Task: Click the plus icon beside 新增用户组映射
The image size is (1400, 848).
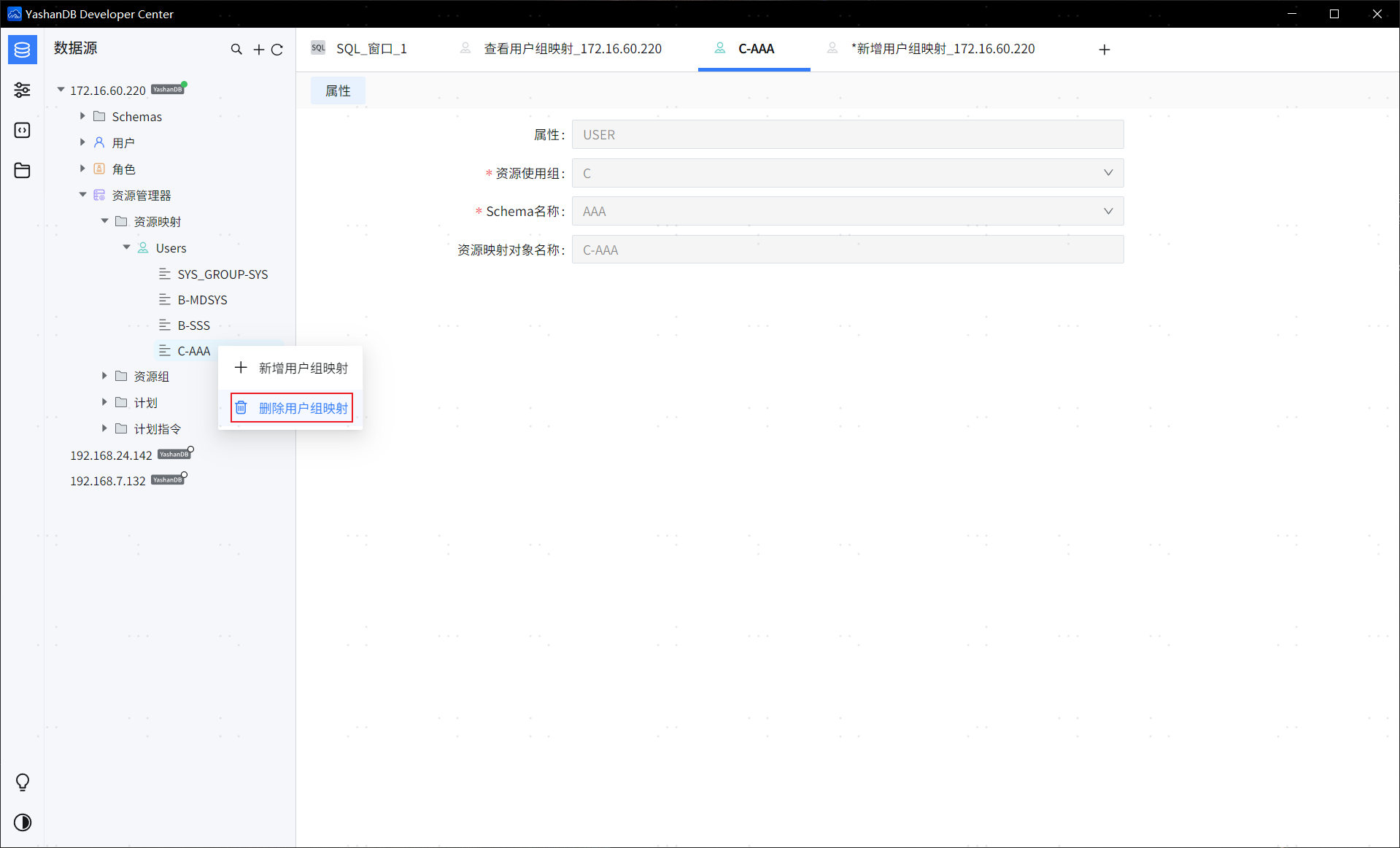Action: 241,367
